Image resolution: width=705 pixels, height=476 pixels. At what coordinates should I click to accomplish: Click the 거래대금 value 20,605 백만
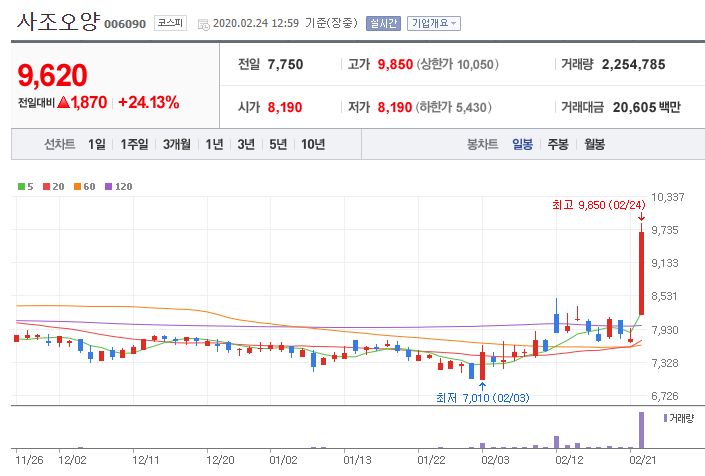tap(647, 107)
